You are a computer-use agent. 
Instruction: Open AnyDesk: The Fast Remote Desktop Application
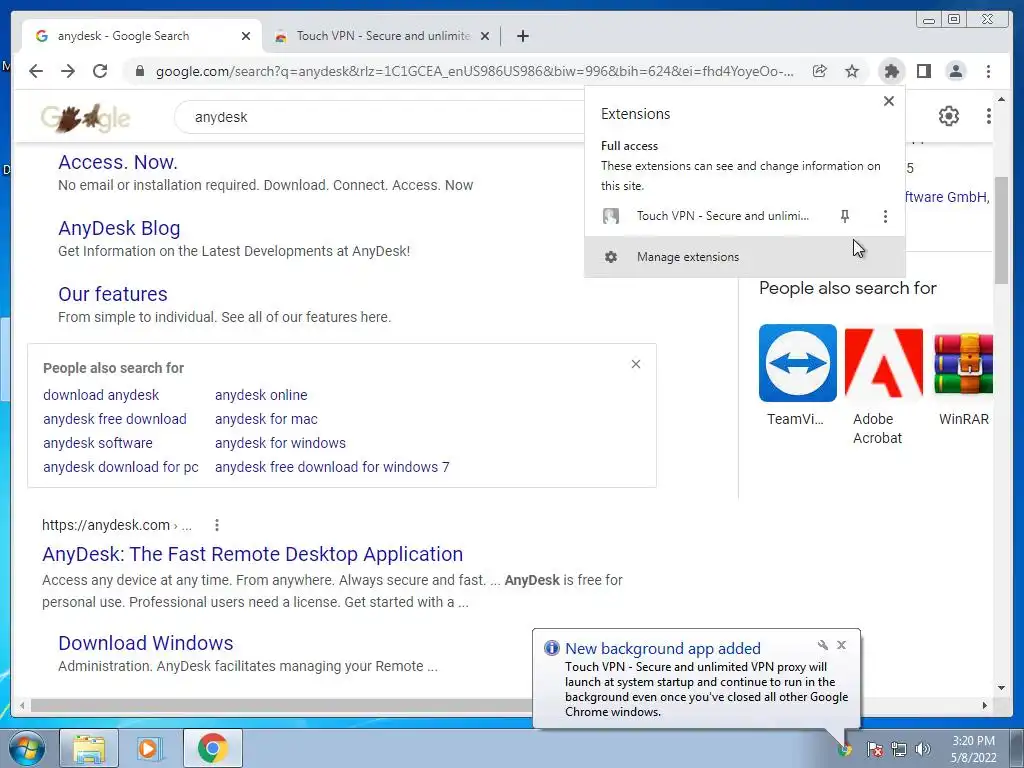click(x=253, y=554)
